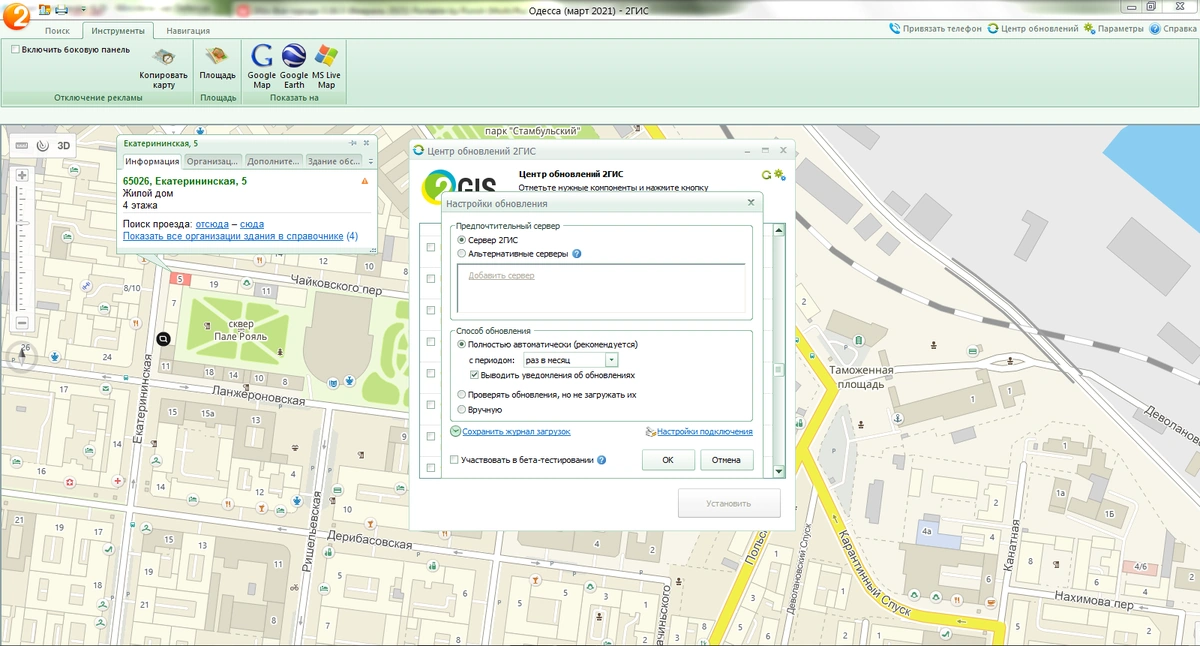The width and height of the screenshot is (1200, 646).
Task: Click Отмена to cancel update settings
Action: click(x=727, y=460)
